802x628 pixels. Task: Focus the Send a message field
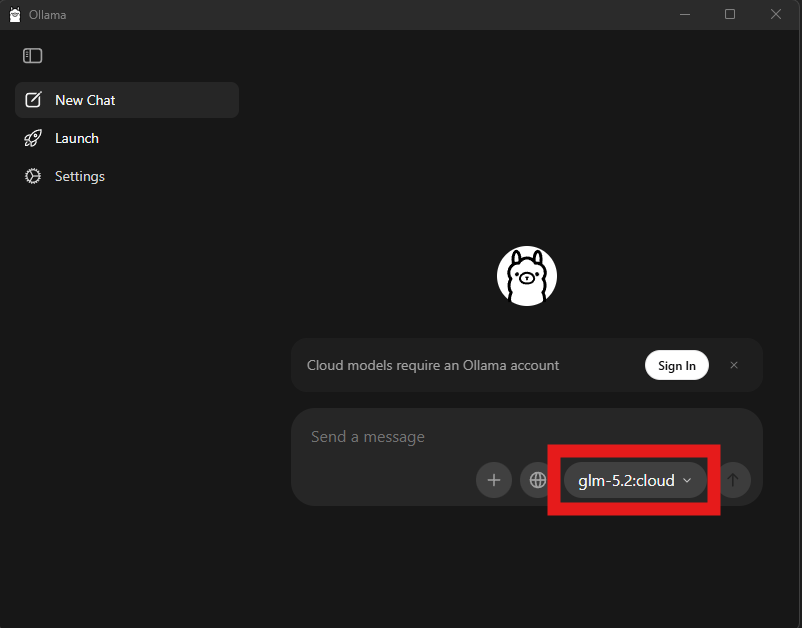click(x=526, y=437)
